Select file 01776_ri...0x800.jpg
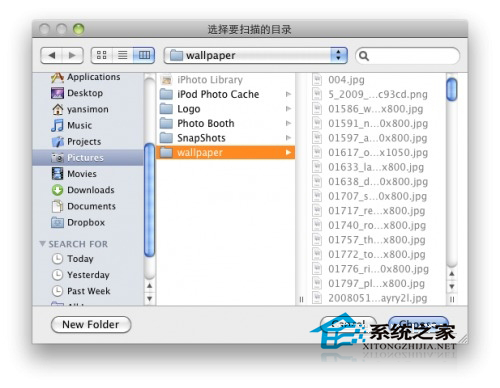Screen dimensions: 500x388 [x=376, y=269]
